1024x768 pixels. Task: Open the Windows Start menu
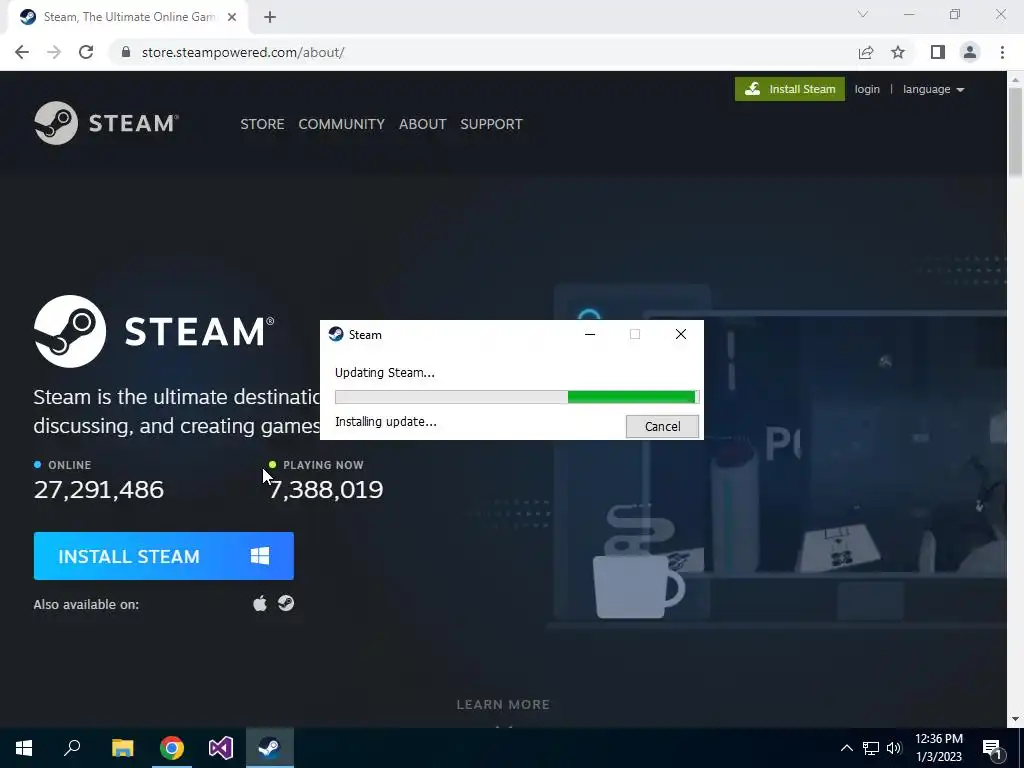tap(24, 748)
